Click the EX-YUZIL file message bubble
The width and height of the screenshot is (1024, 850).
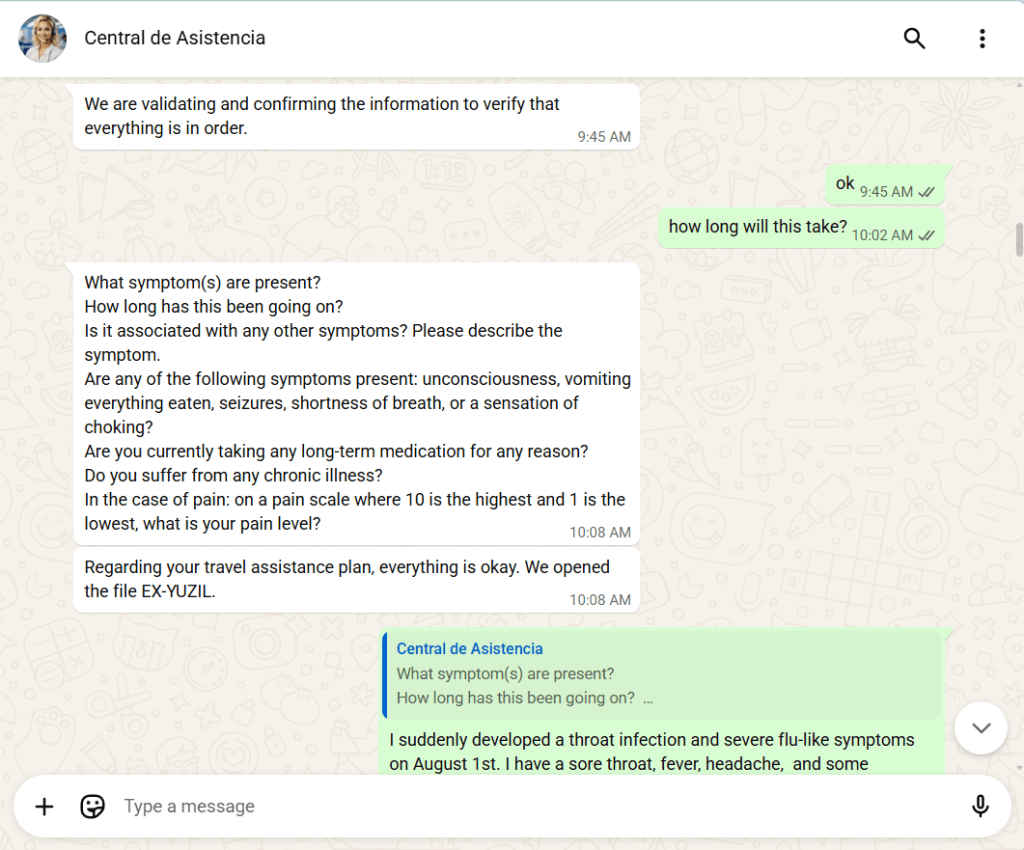tap(356, 580)
